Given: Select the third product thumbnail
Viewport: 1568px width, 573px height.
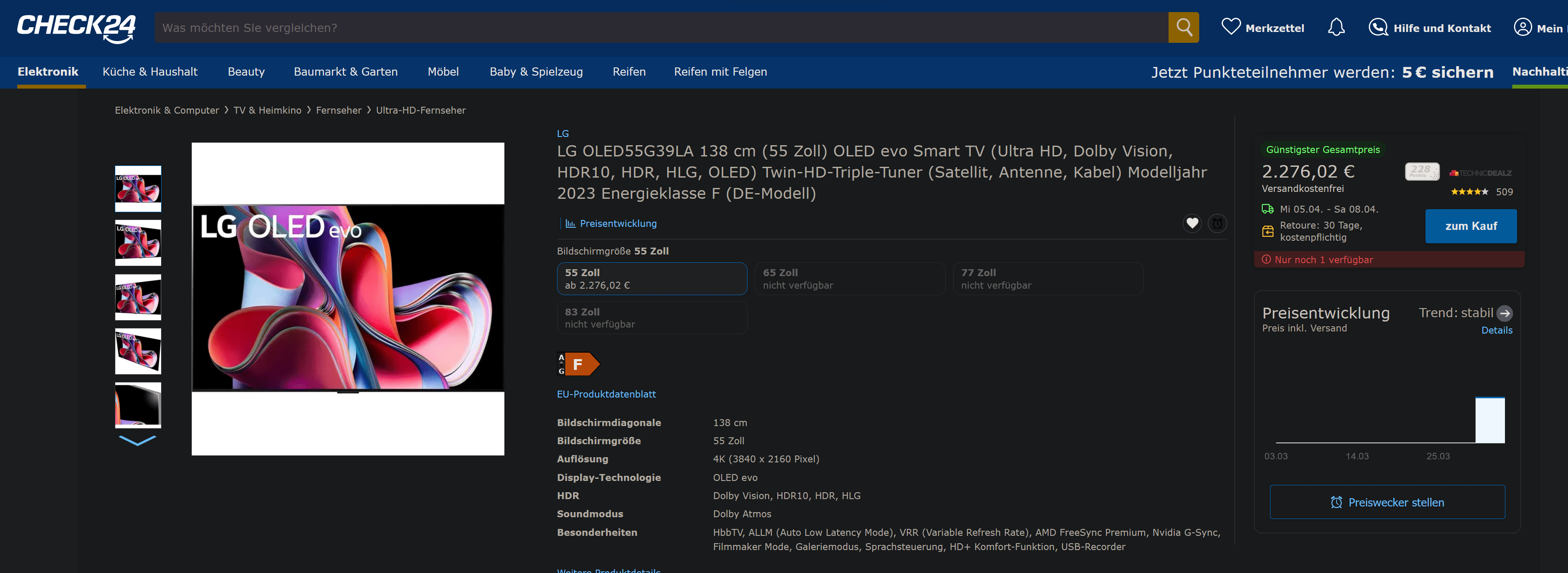Looking at the screenshot, I should tap(138, 297).
